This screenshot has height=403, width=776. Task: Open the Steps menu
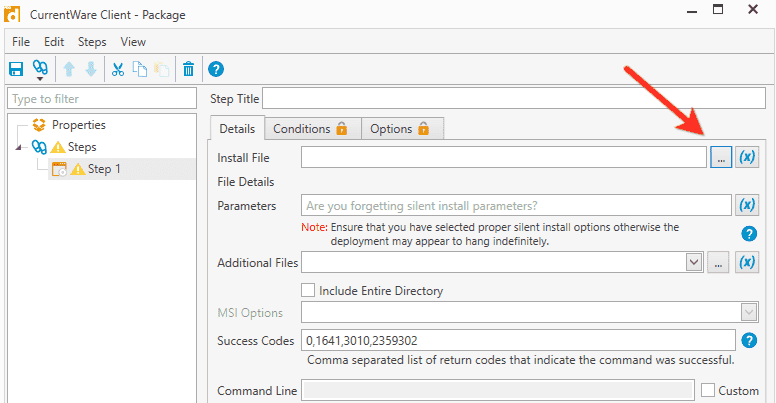pos(92,42)
